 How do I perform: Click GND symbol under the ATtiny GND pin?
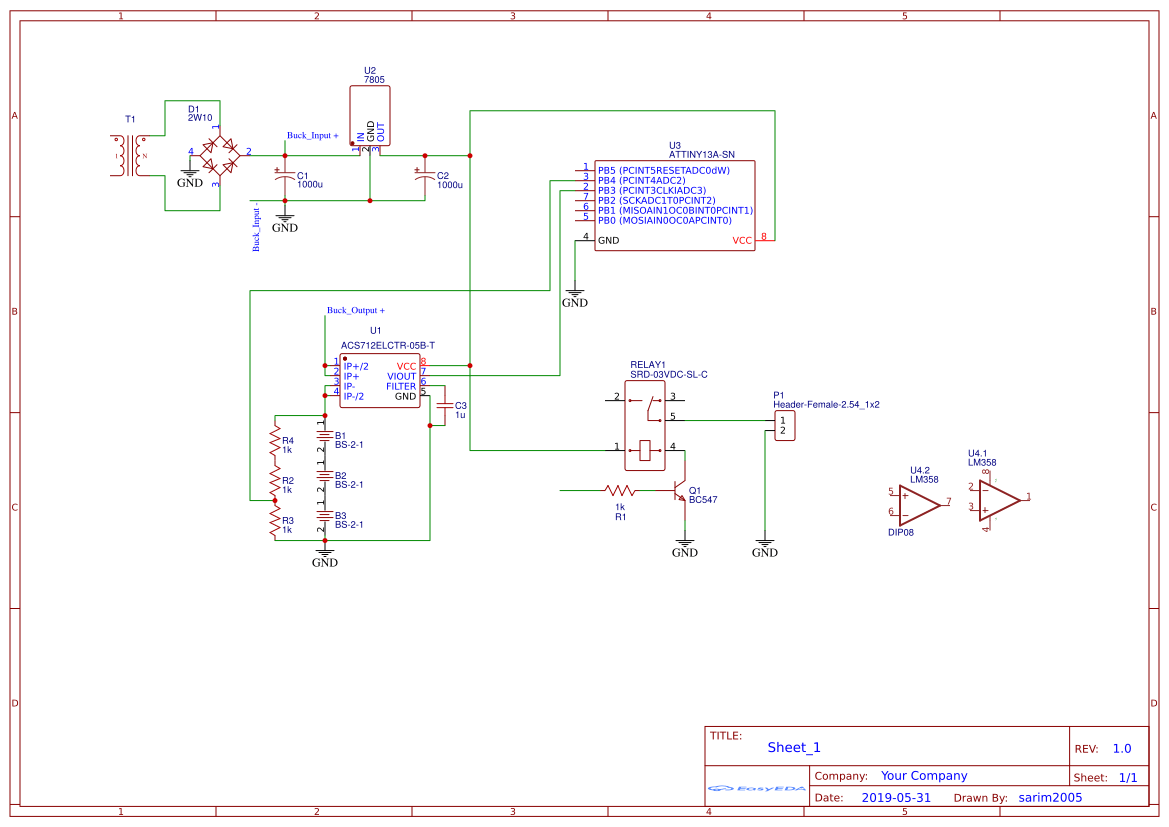575,298
